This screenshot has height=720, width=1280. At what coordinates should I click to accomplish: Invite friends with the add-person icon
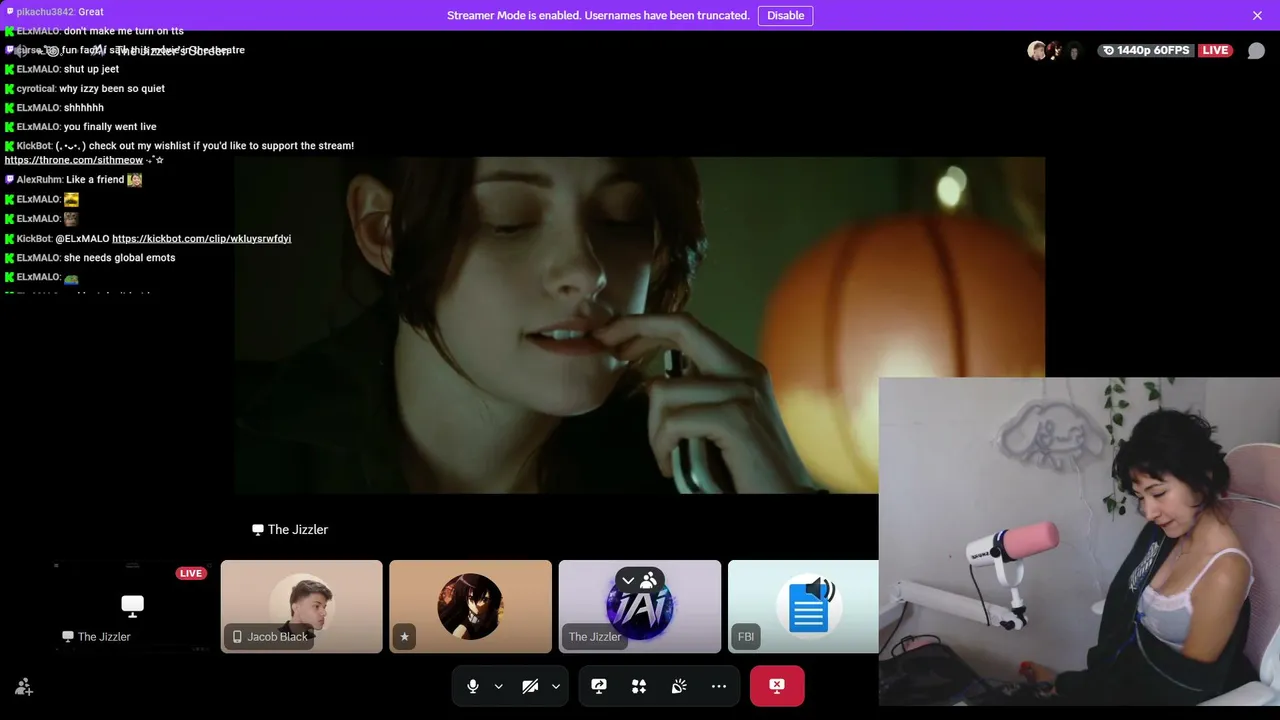[24, 687]
